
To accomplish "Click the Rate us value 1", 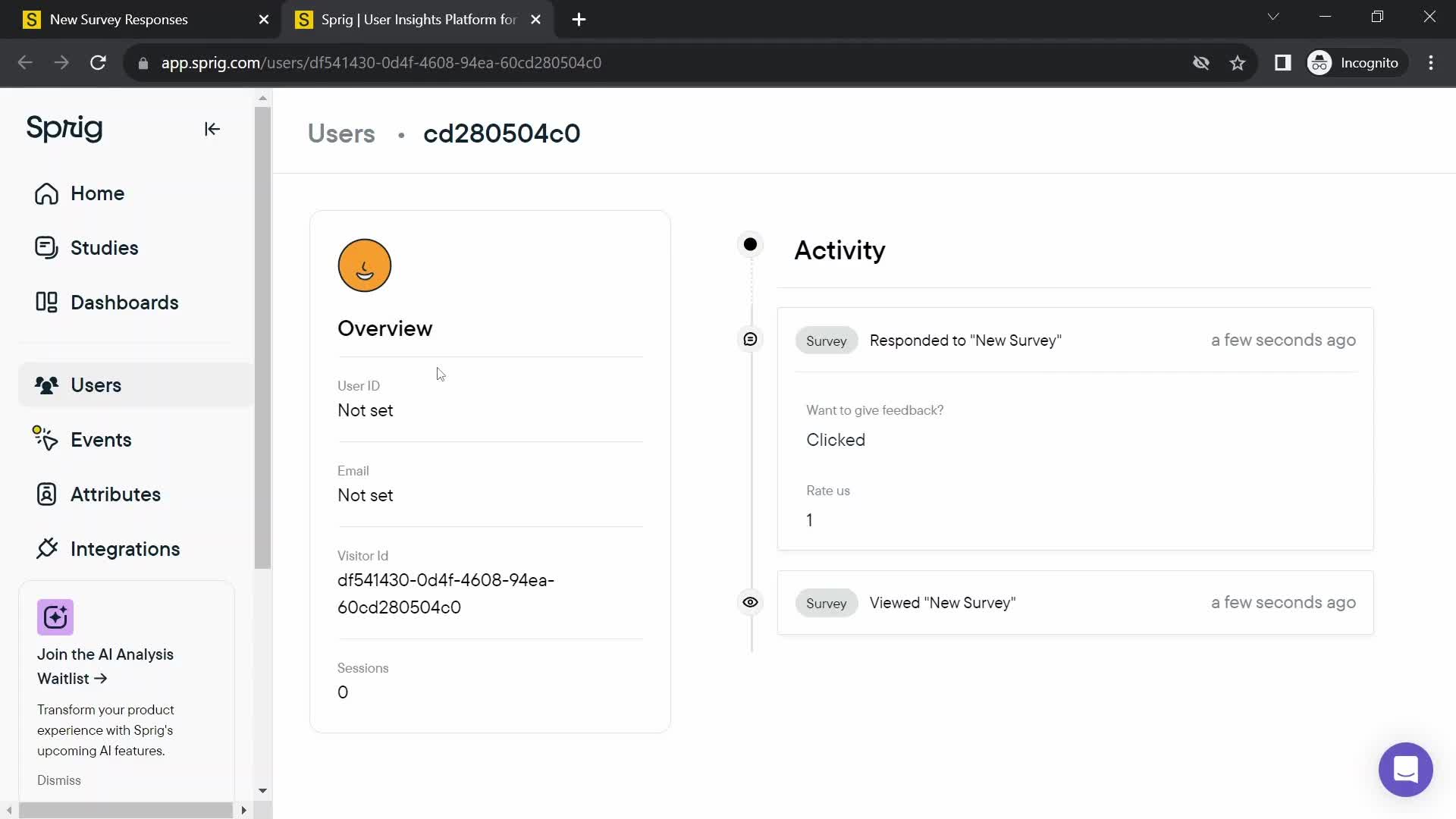I will click(809, 520).
